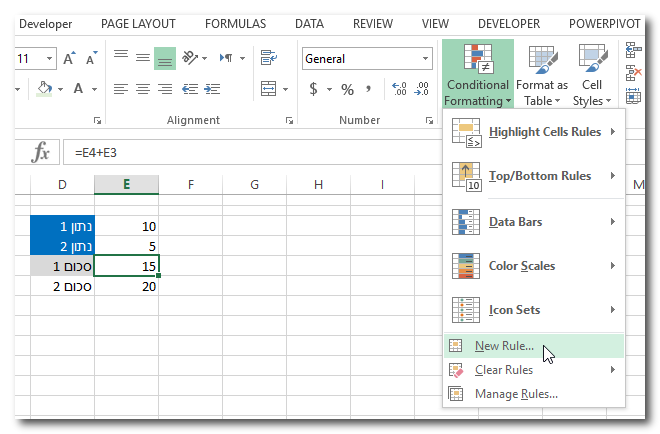Click the Orientation text angle icon

click(193, 59)
